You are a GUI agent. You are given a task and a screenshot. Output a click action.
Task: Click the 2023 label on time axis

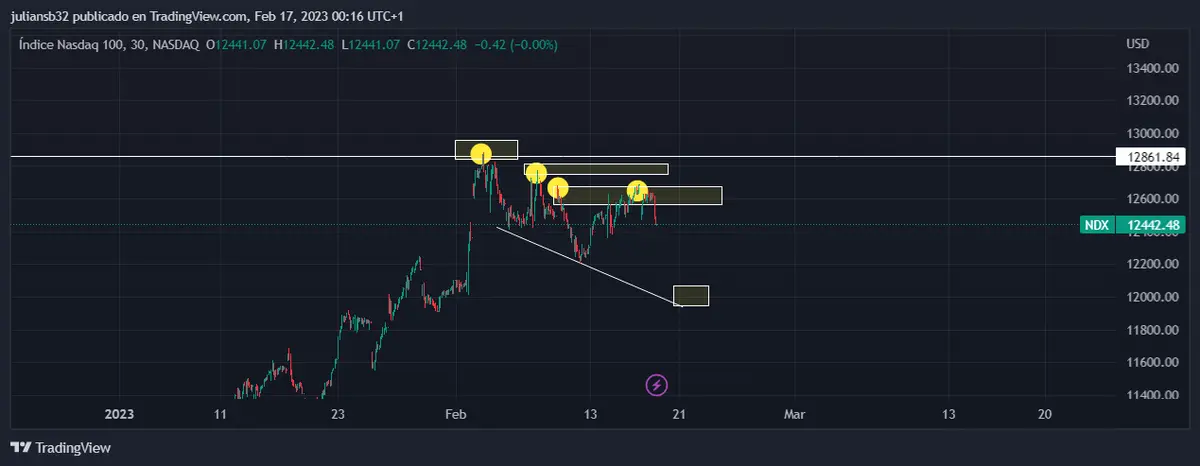[x=119, y=414]
